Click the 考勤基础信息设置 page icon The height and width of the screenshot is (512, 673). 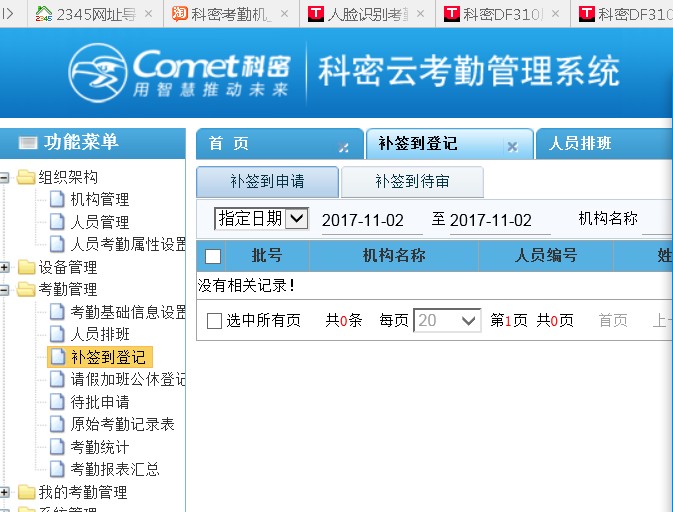pyautogui.click(x=57, y=312)
